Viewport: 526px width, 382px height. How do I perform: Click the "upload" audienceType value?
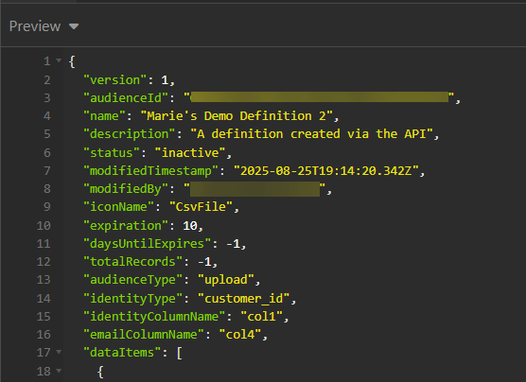tap(226, 280)
